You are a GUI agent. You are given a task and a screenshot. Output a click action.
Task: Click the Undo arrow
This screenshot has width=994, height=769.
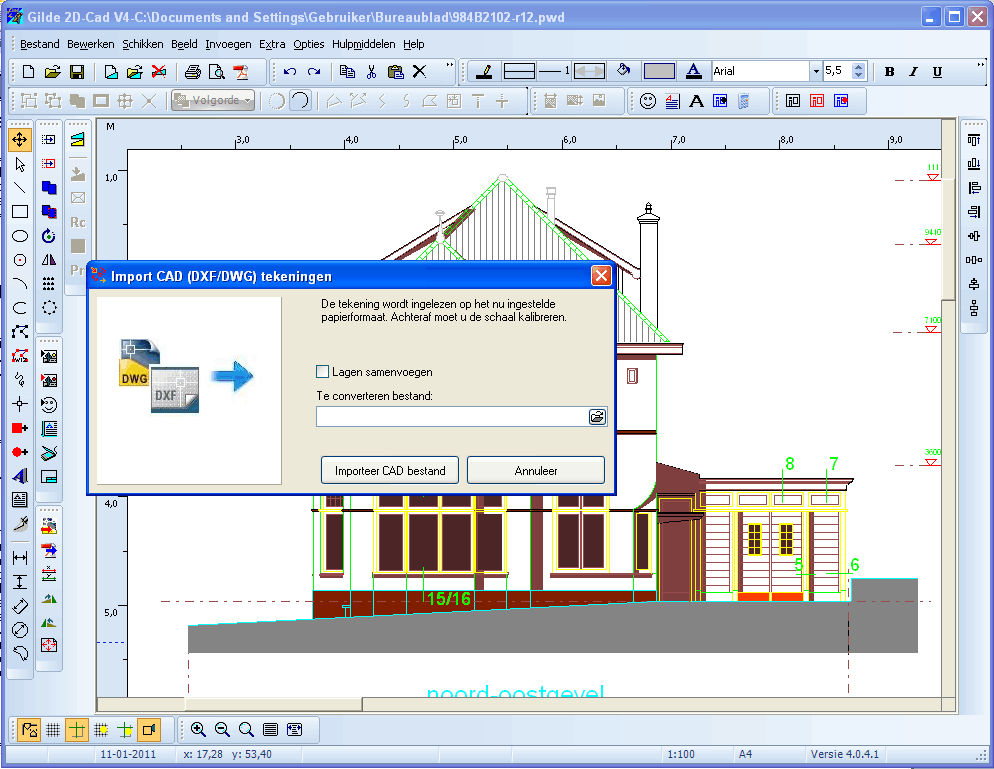[x=290, y=72]
